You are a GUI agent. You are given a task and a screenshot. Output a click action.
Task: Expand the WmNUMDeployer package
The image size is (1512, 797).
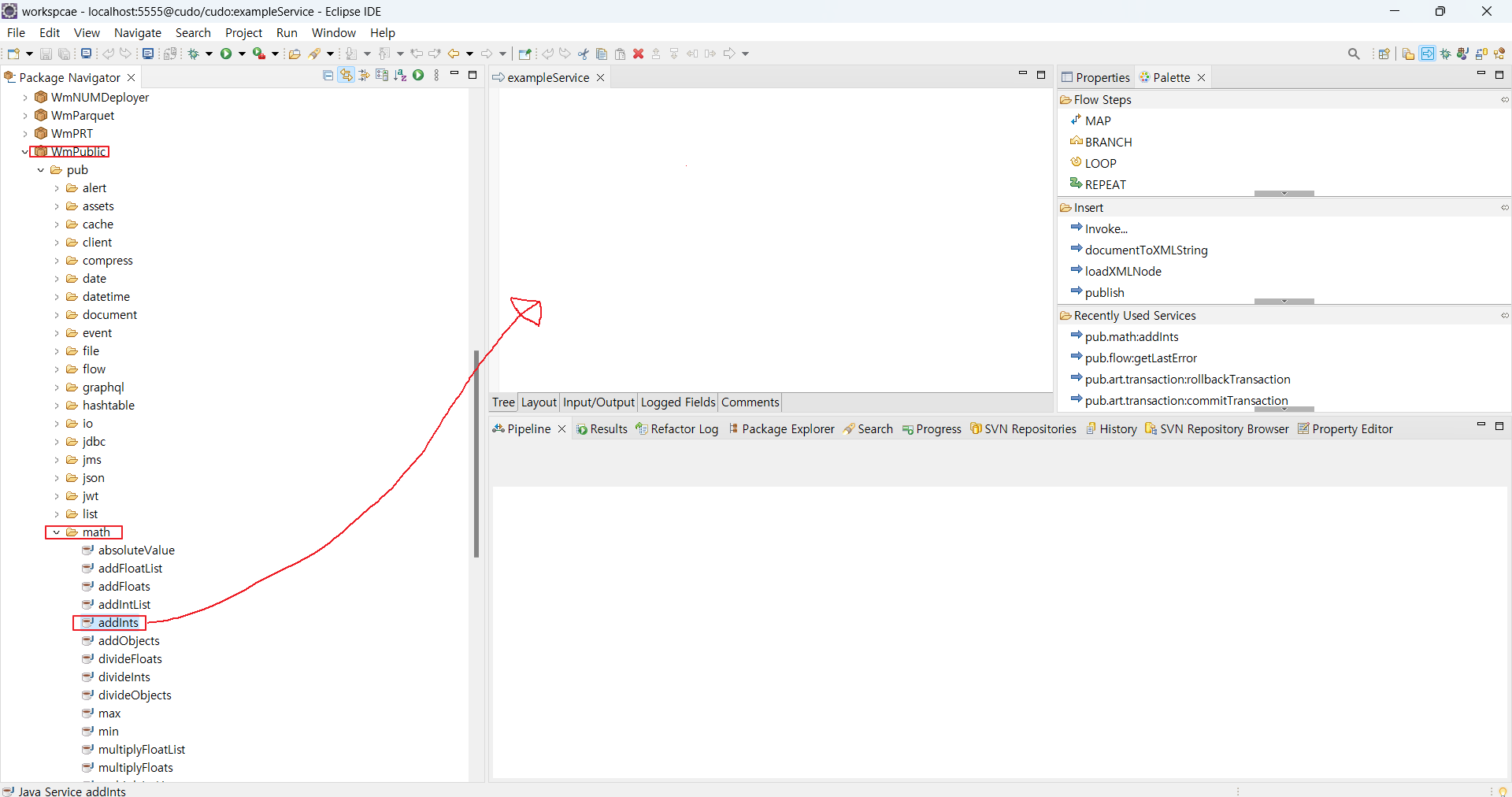coord(25,98)
